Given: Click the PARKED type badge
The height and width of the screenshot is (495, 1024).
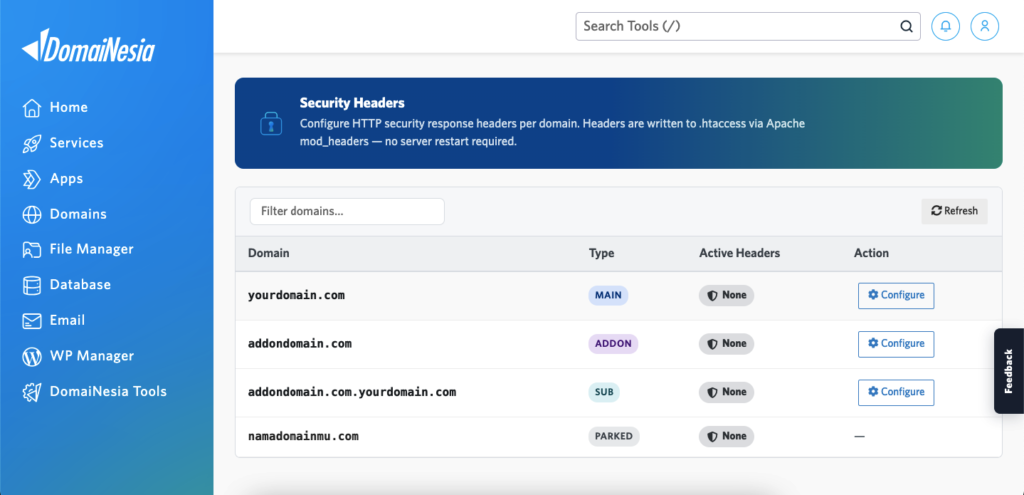Looking at the screenshot, I should click(614, 436).
